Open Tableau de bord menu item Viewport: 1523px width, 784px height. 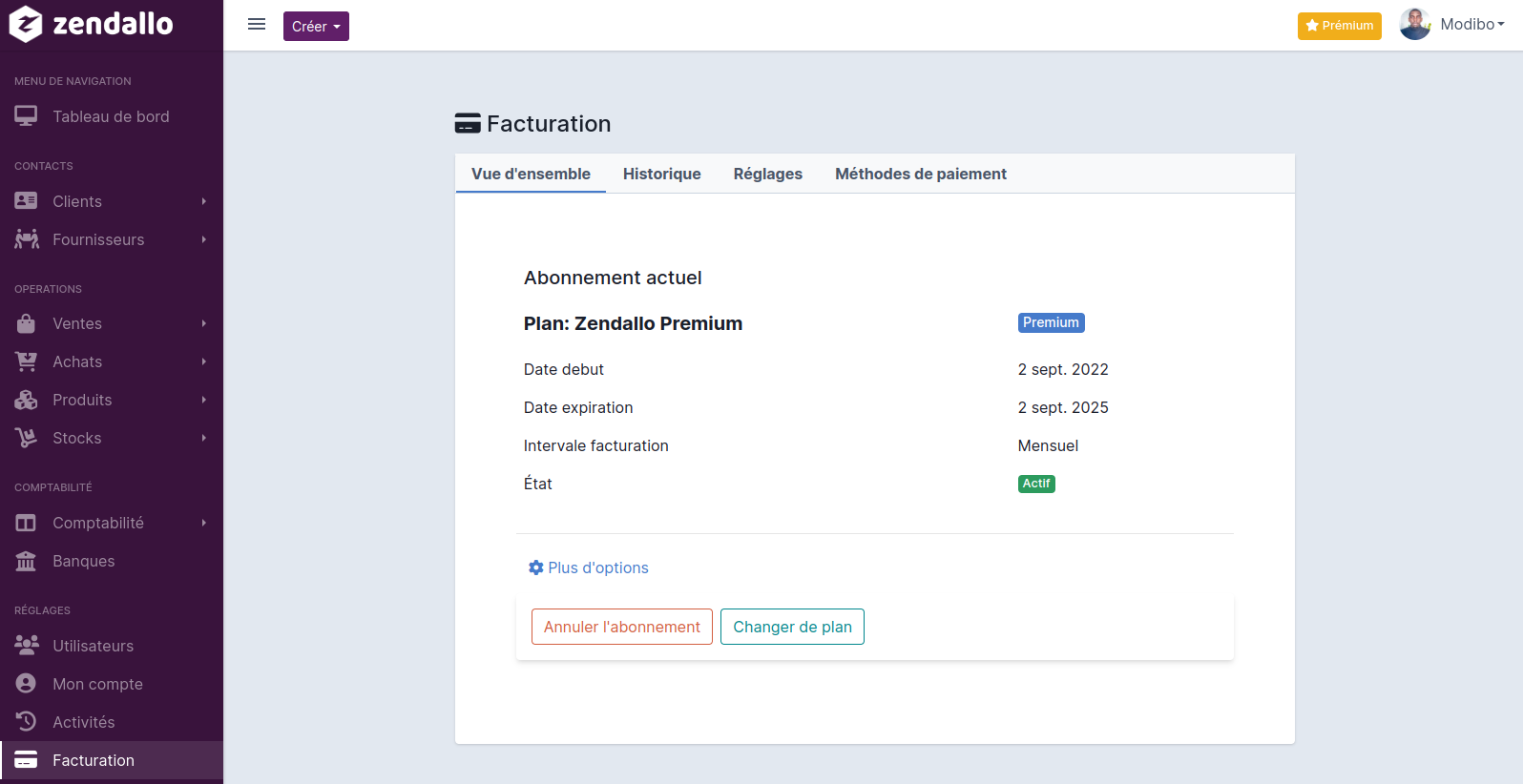[x=112, y=116]
